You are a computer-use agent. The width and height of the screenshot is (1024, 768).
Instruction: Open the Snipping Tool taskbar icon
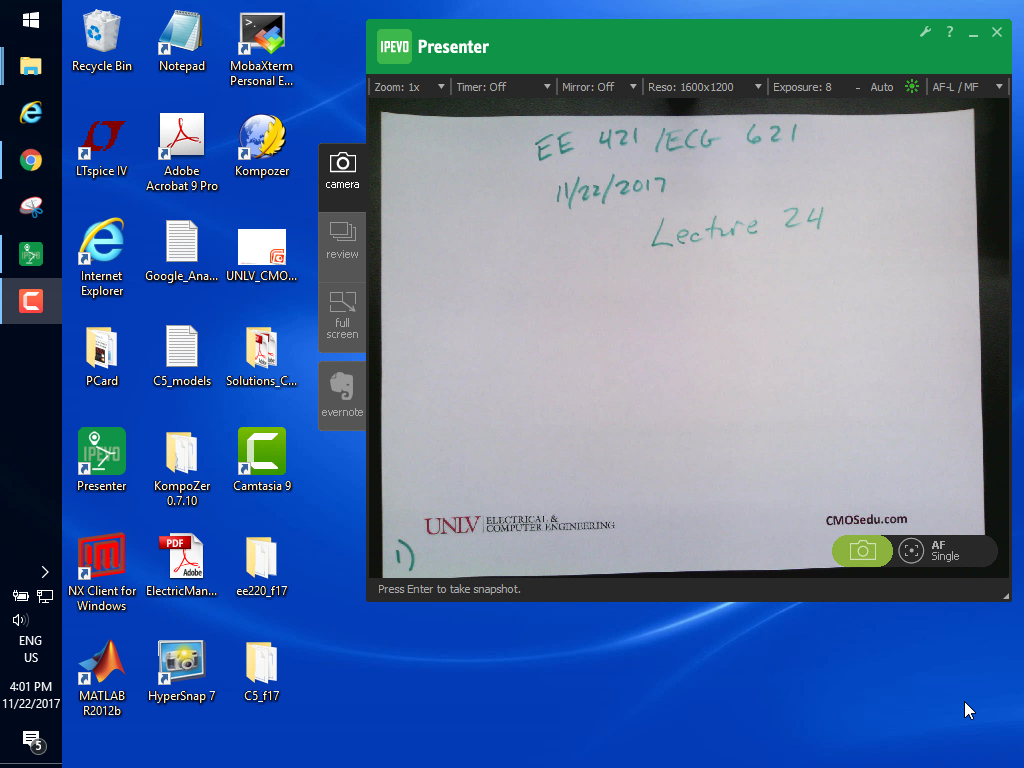(x=31, y=207)
